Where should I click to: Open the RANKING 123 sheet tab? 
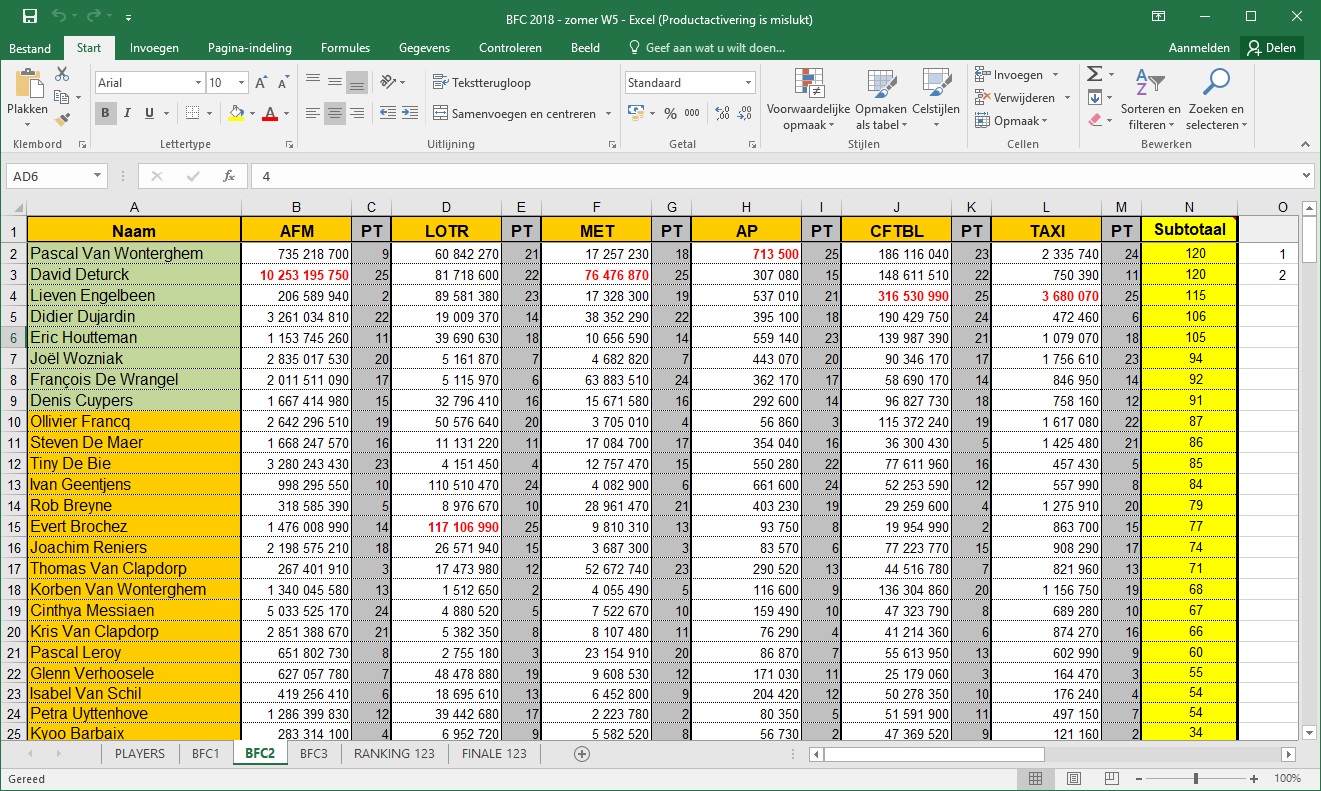click(x=394, y=754)
